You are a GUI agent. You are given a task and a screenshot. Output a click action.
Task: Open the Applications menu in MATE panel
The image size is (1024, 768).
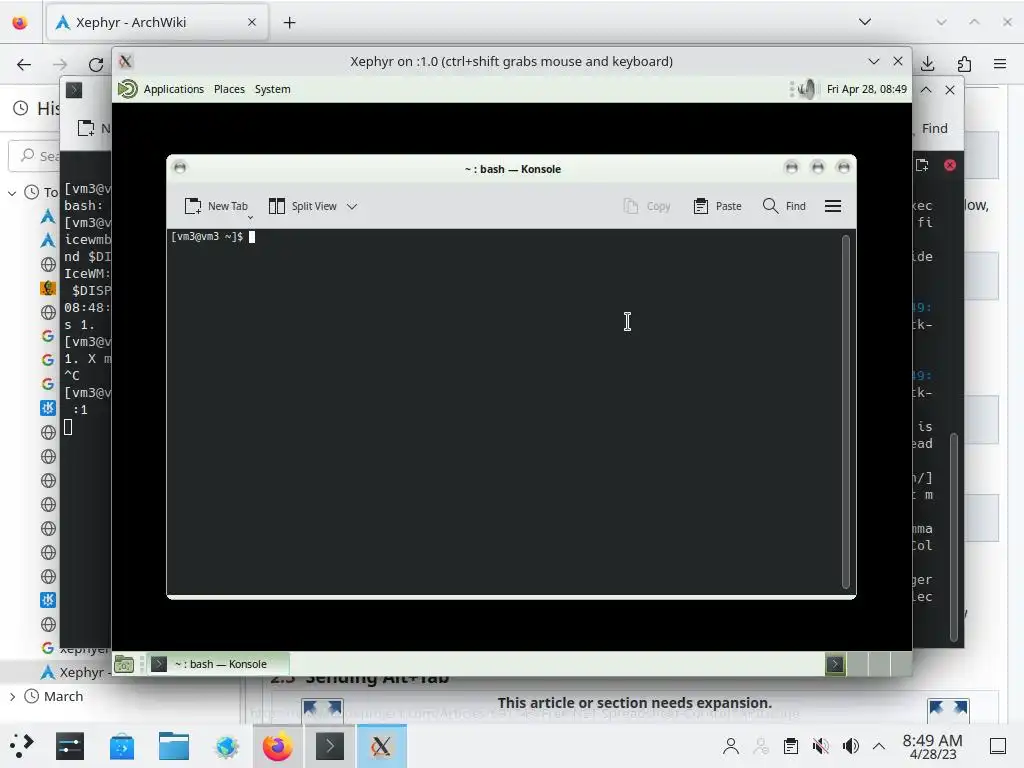click(173, 89)
